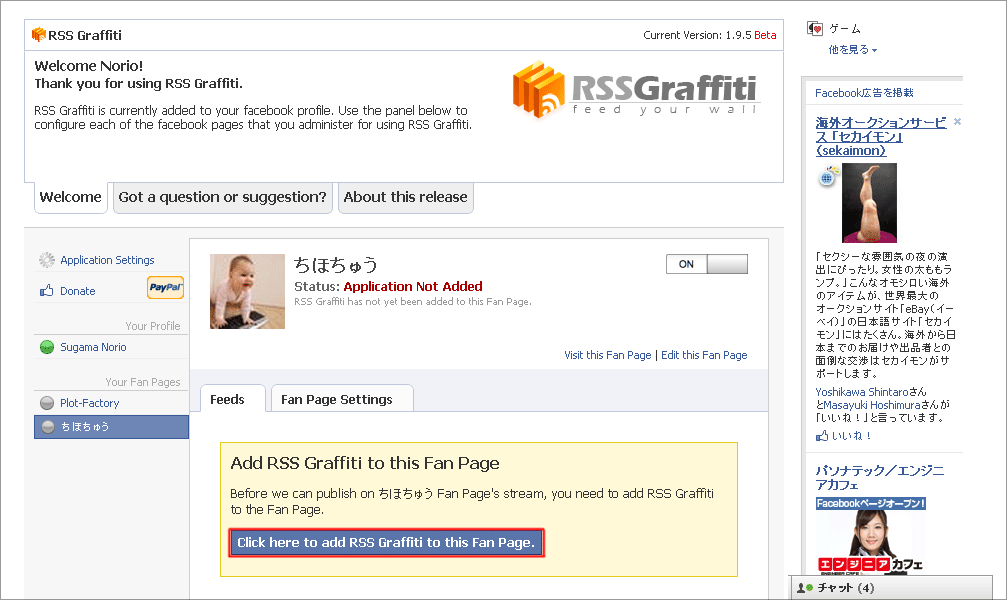Close the sekaimon ad with X
Image resolution: width=1007 pixels, height=600 pixels.
tap(957, 121)
